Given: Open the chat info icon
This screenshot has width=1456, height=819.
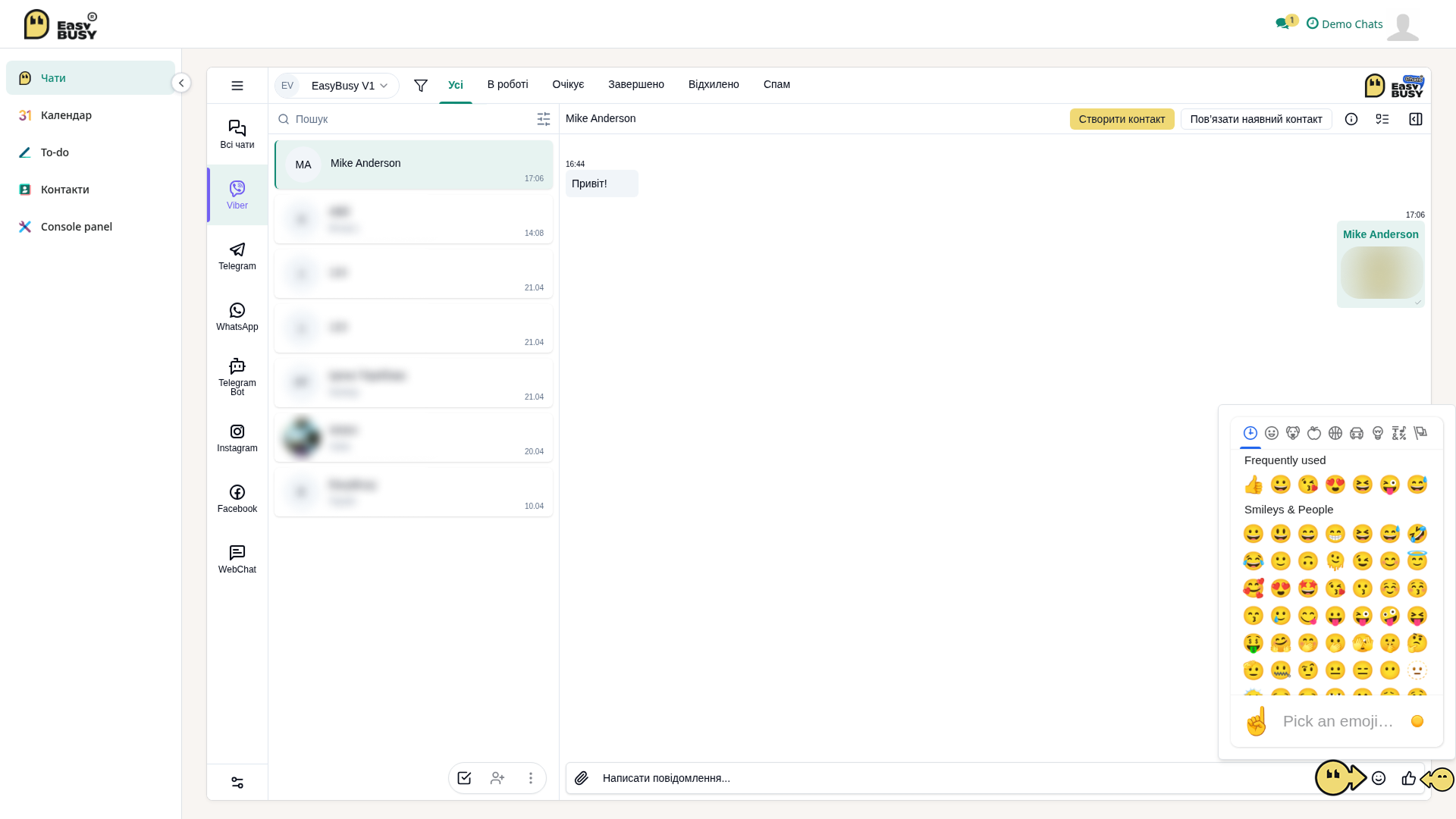Looking at the screenshot, I should tap(1351, 119).
